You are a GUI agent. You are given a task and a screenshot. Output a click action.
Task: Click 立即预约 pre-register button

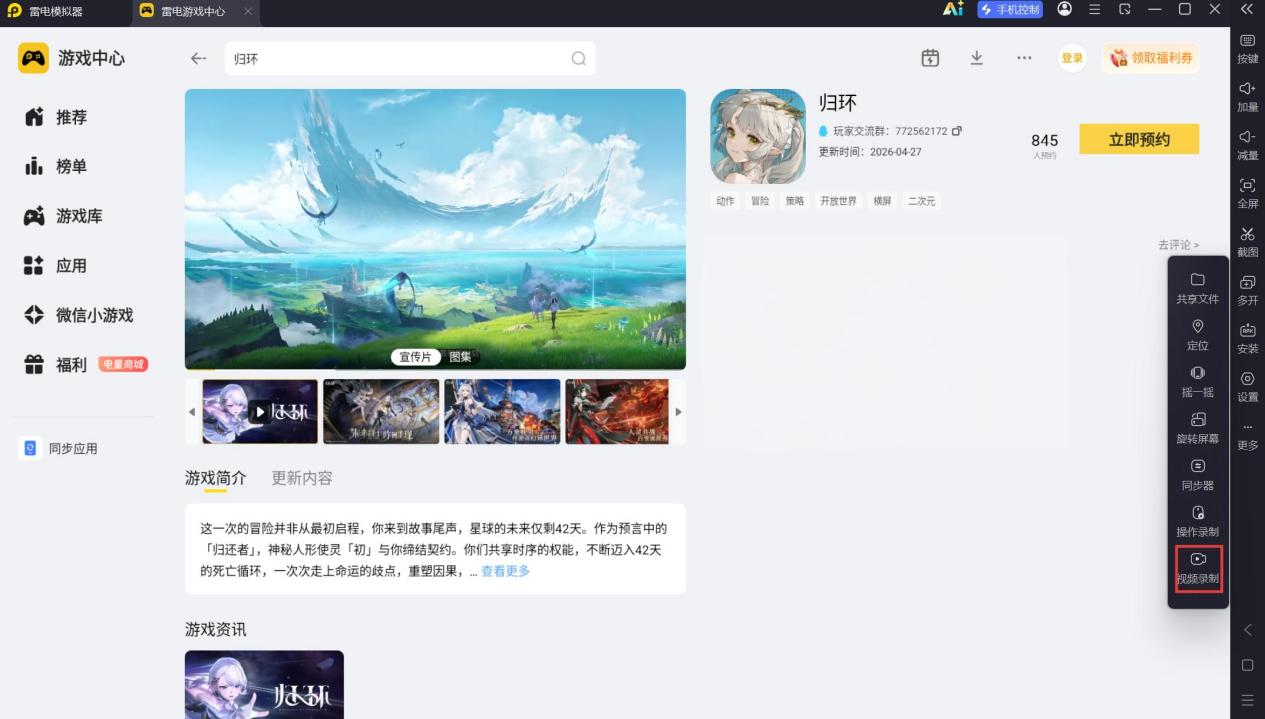(x=1139, y=140)
